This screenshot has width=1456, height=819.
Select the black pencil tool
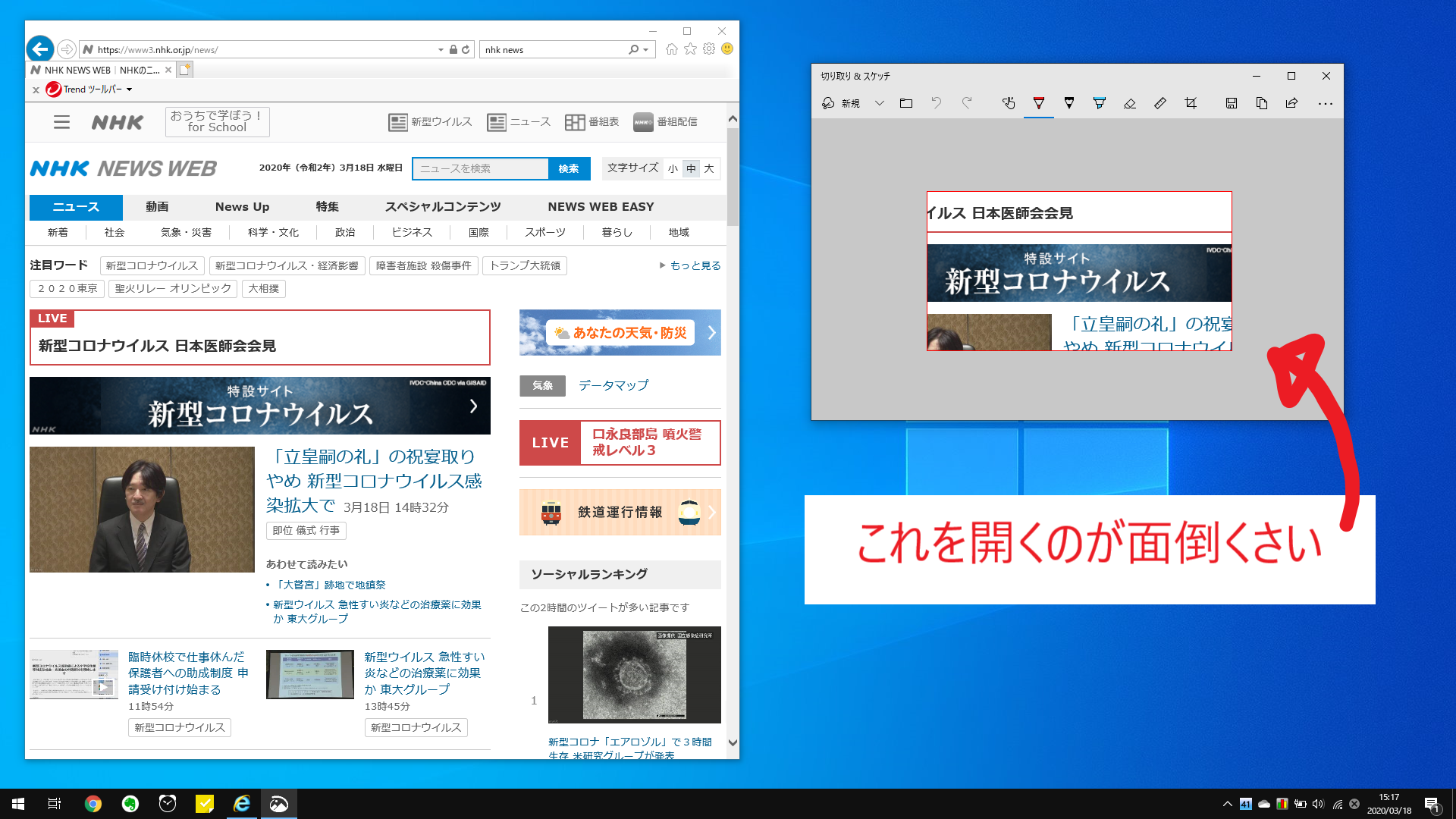click(x=1069, y=103)
